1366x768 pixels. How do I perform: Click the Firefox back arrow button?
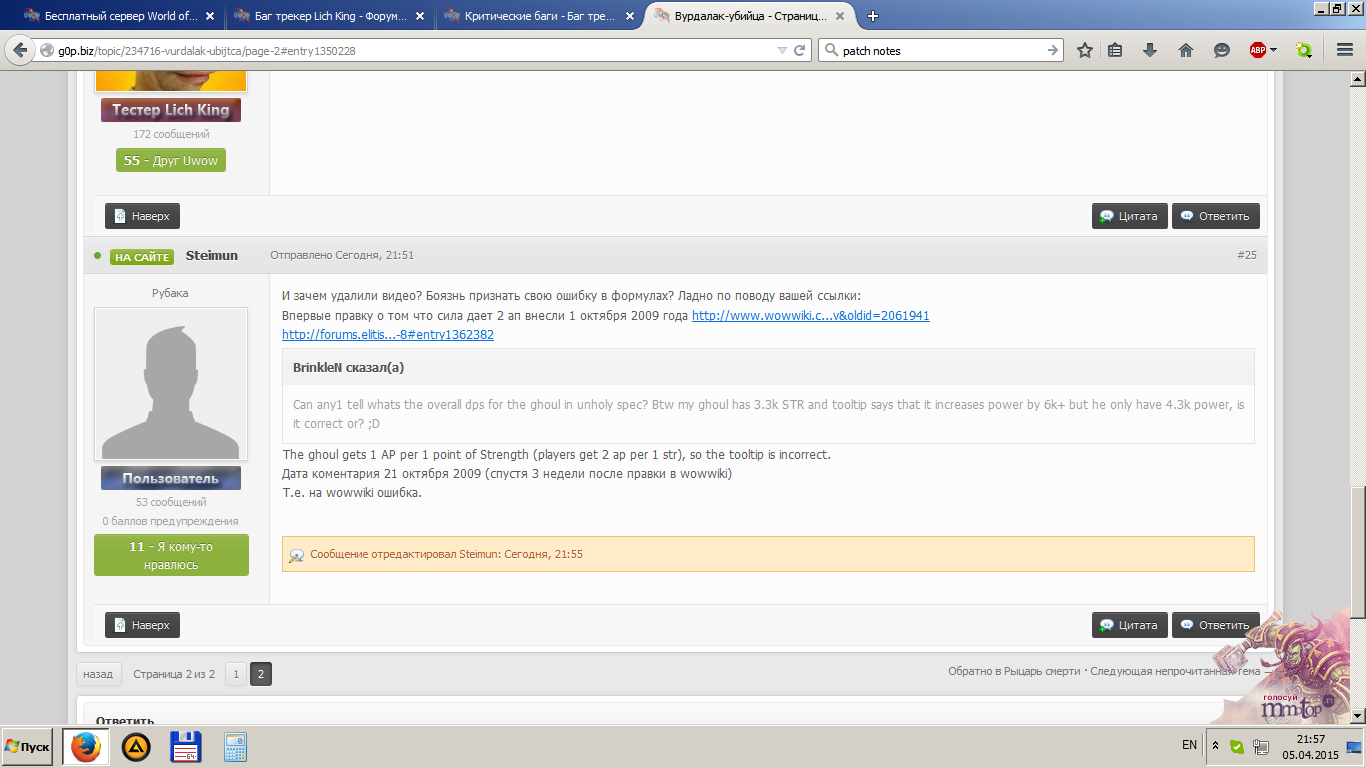(x=20, y=51)
